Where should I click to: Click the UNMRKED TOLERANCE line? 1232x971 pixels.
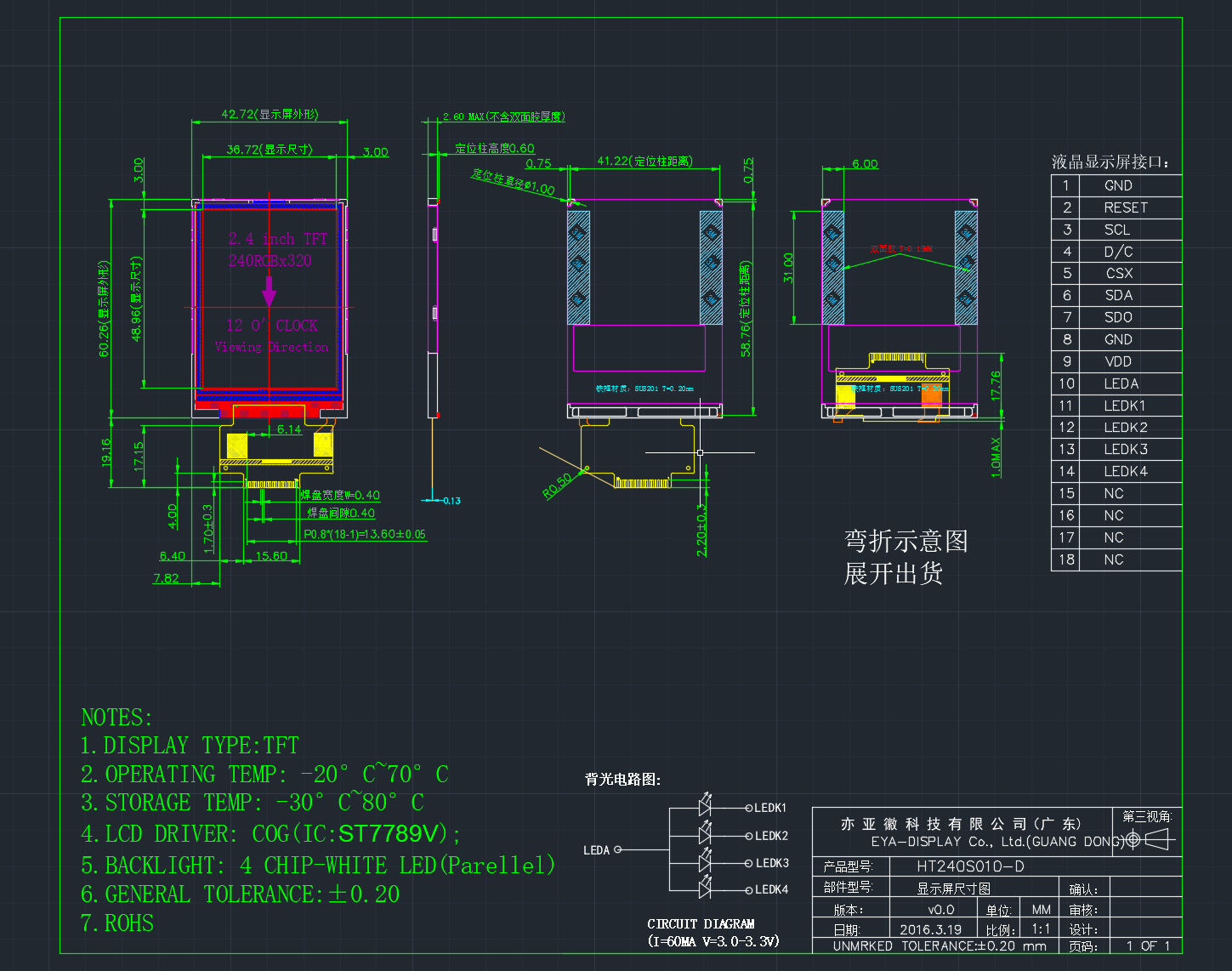click(x=940, y=945)
